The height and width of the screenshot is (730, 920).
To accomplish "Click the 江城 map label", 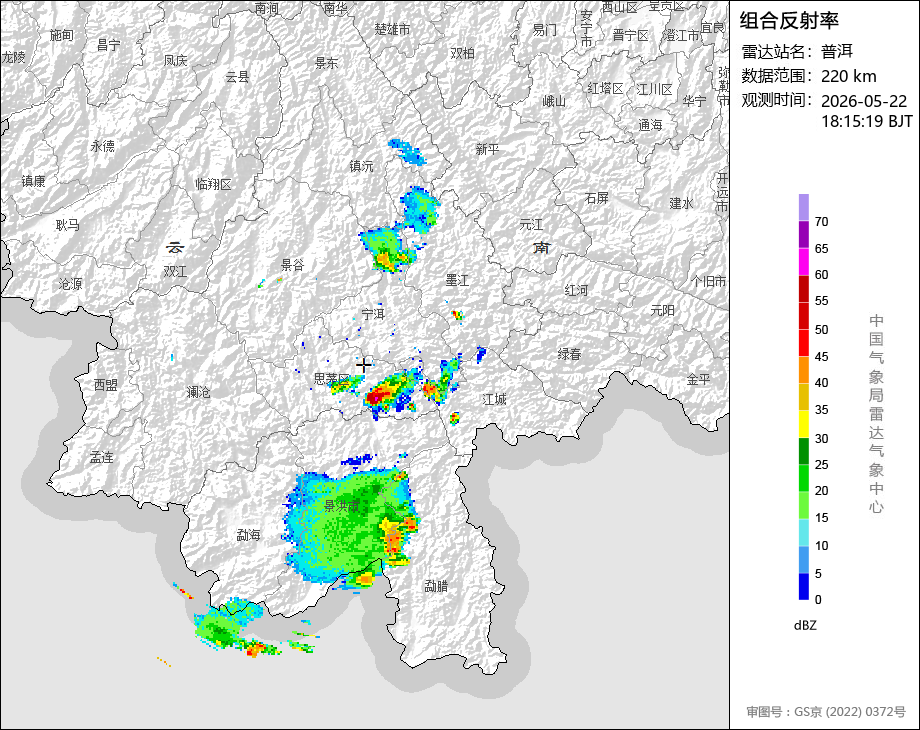I will [x=494, y=400].
